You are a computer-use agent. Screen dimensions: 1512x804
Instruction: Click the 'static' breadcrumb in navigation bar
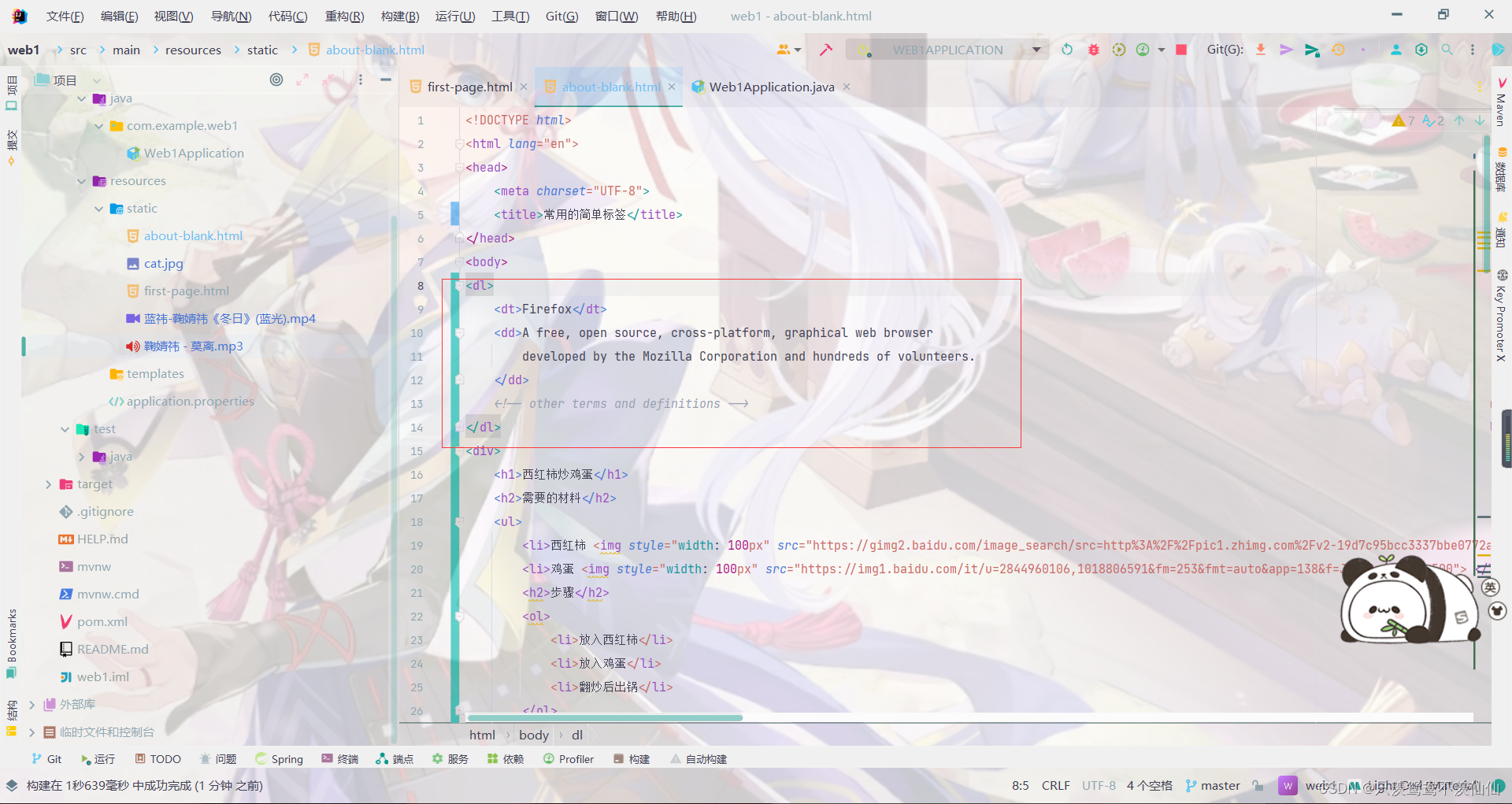(x=262, y=50)
